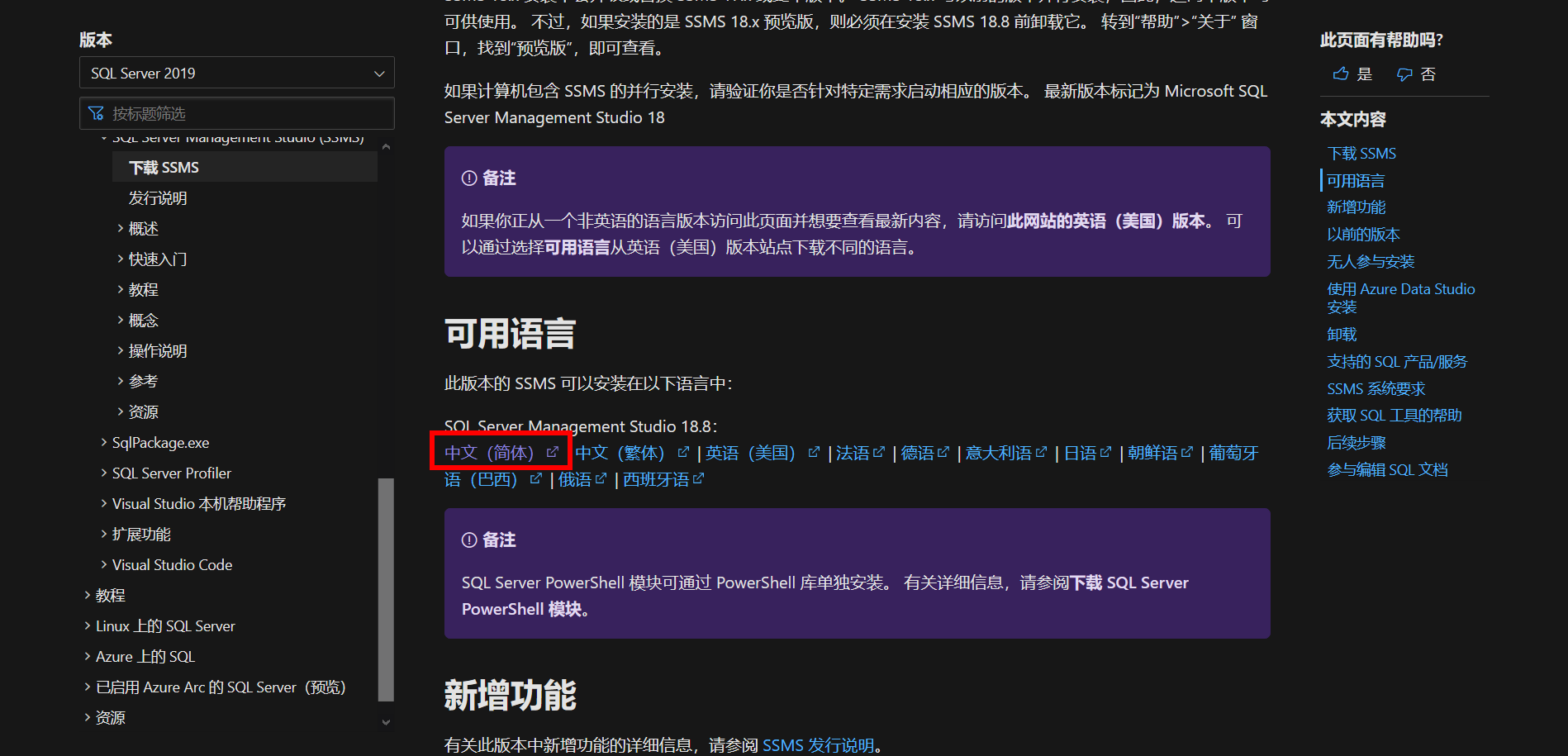Jump to 卸载 section
1568x756 pixels.
[x=1342, y=334]
